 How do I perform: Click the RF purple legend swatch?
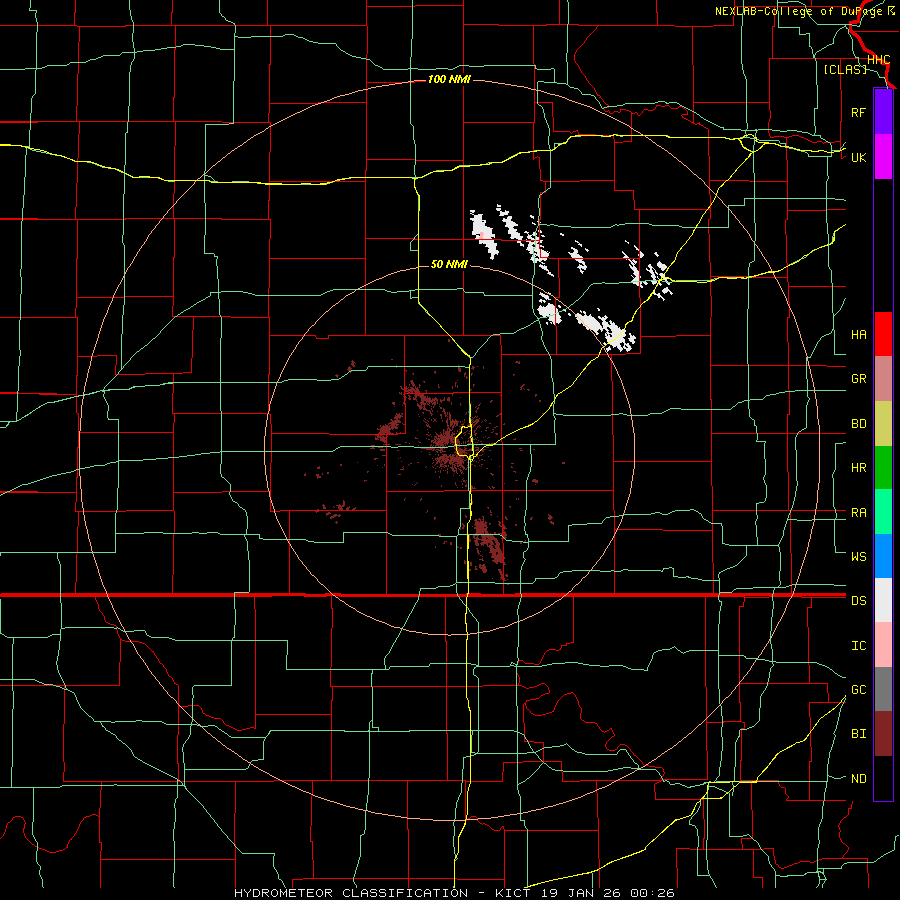point(883,112)
